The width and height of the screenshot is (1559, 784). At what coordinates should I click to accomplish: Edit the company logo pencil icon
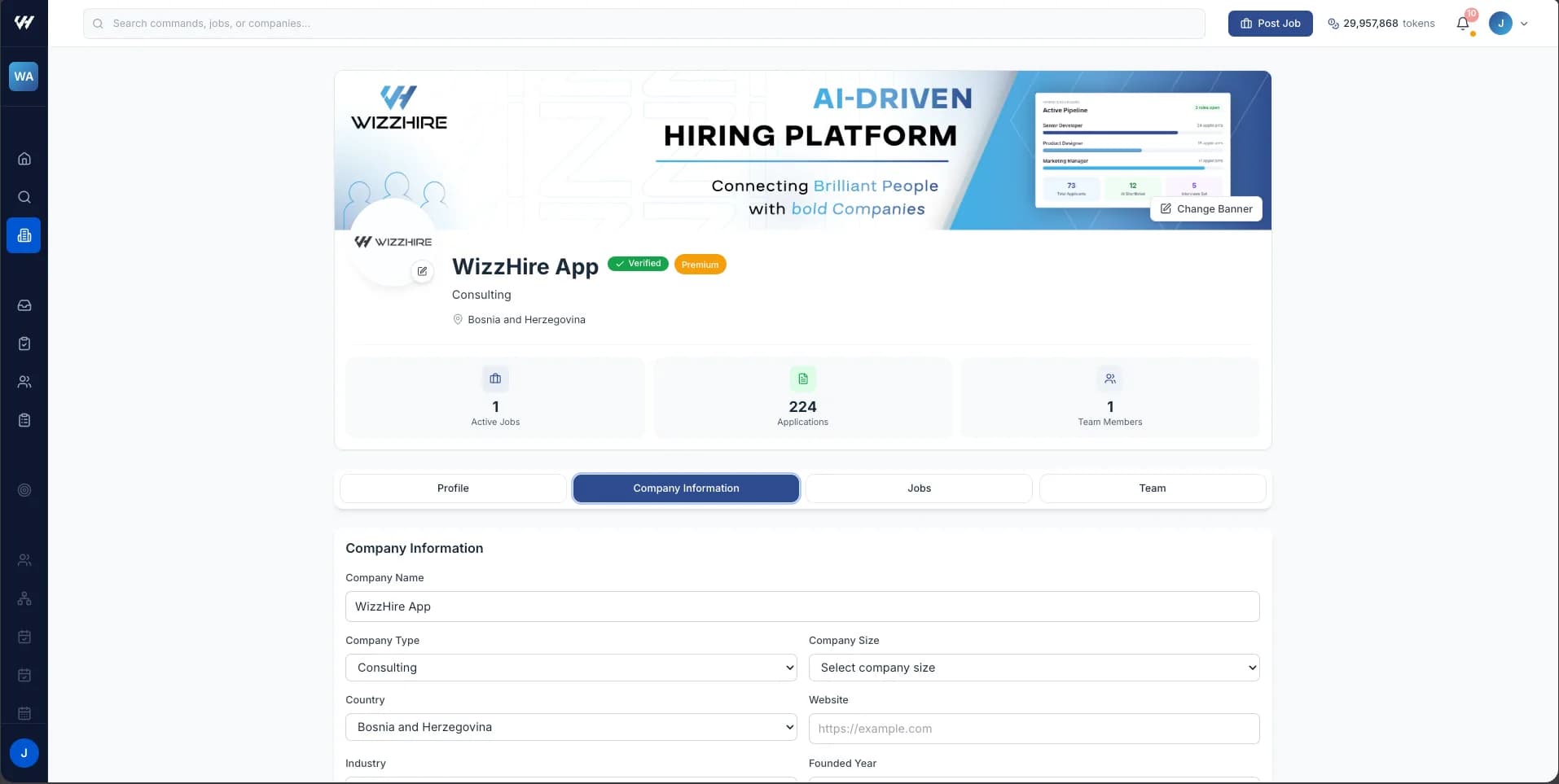click(x=422, y=271)
